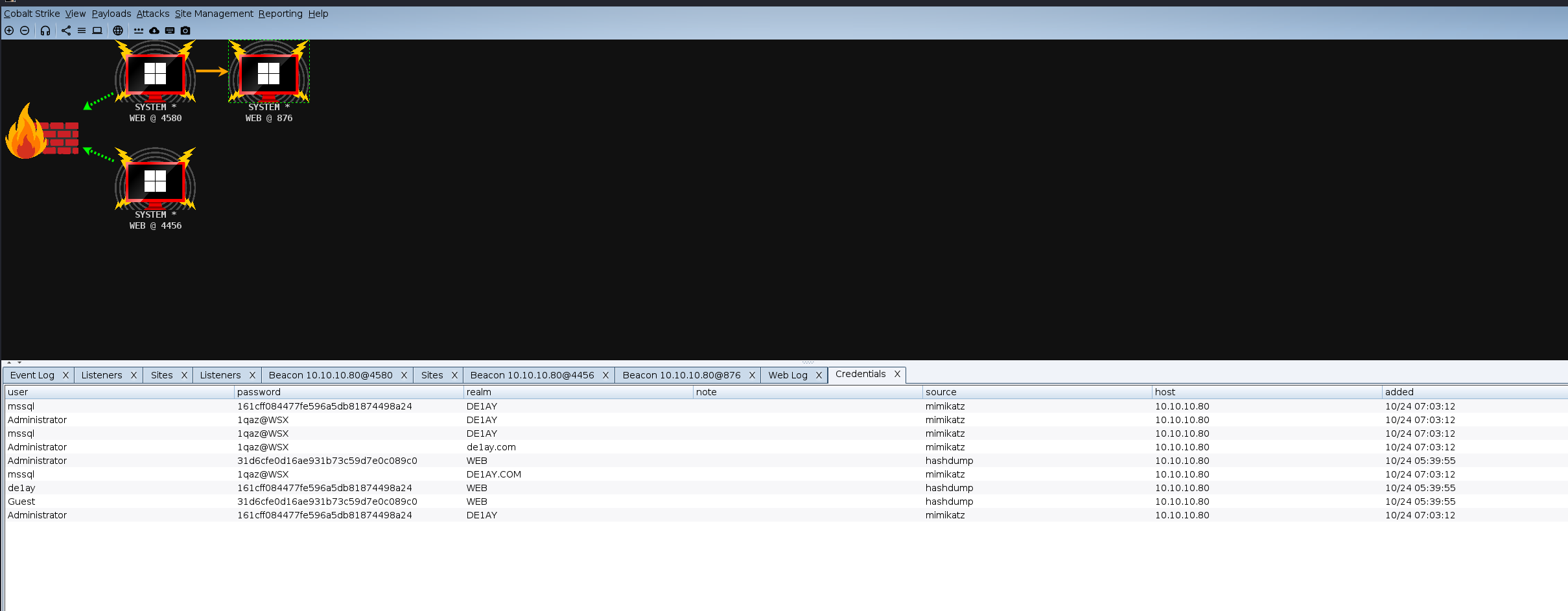The height and width of the screenshot is (611, 1568).
Task: Open the Payloads menu
Action: 111,14
